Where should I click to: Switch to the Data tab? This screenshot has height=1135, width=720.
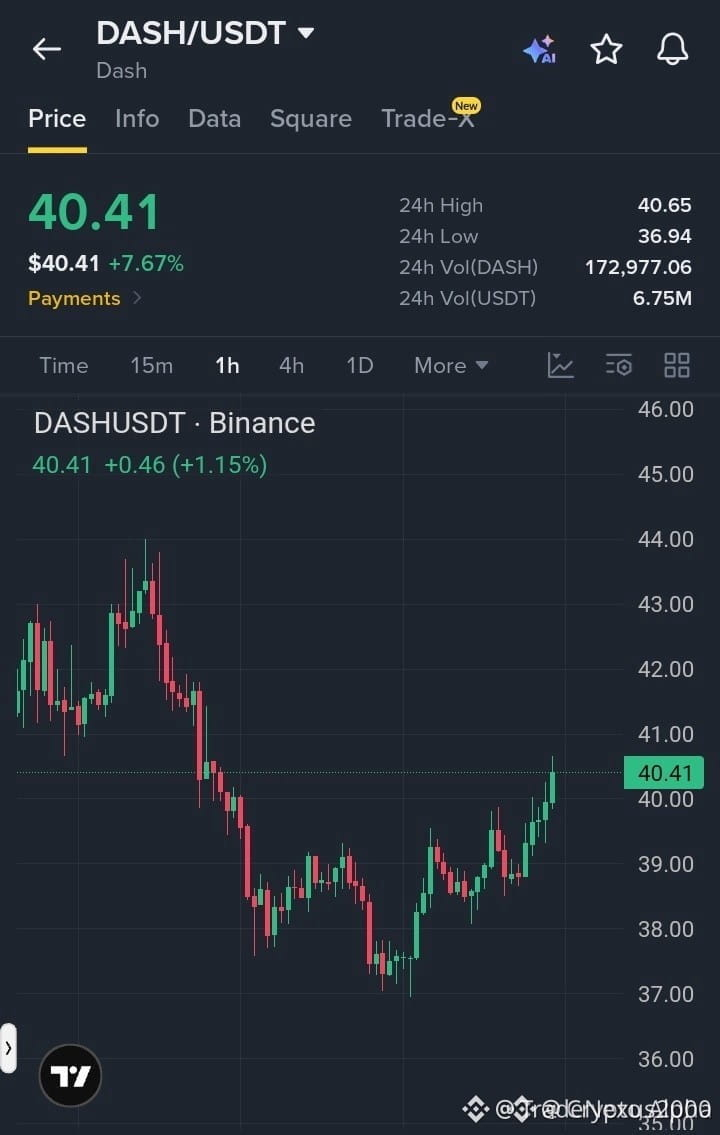pos(214,119)
